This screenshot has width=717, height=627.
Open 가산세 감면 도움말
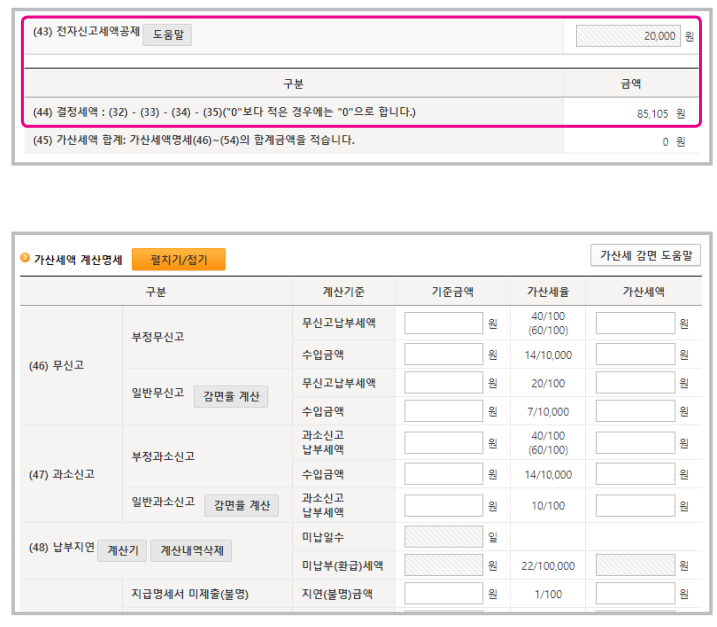tap(646, 255)
